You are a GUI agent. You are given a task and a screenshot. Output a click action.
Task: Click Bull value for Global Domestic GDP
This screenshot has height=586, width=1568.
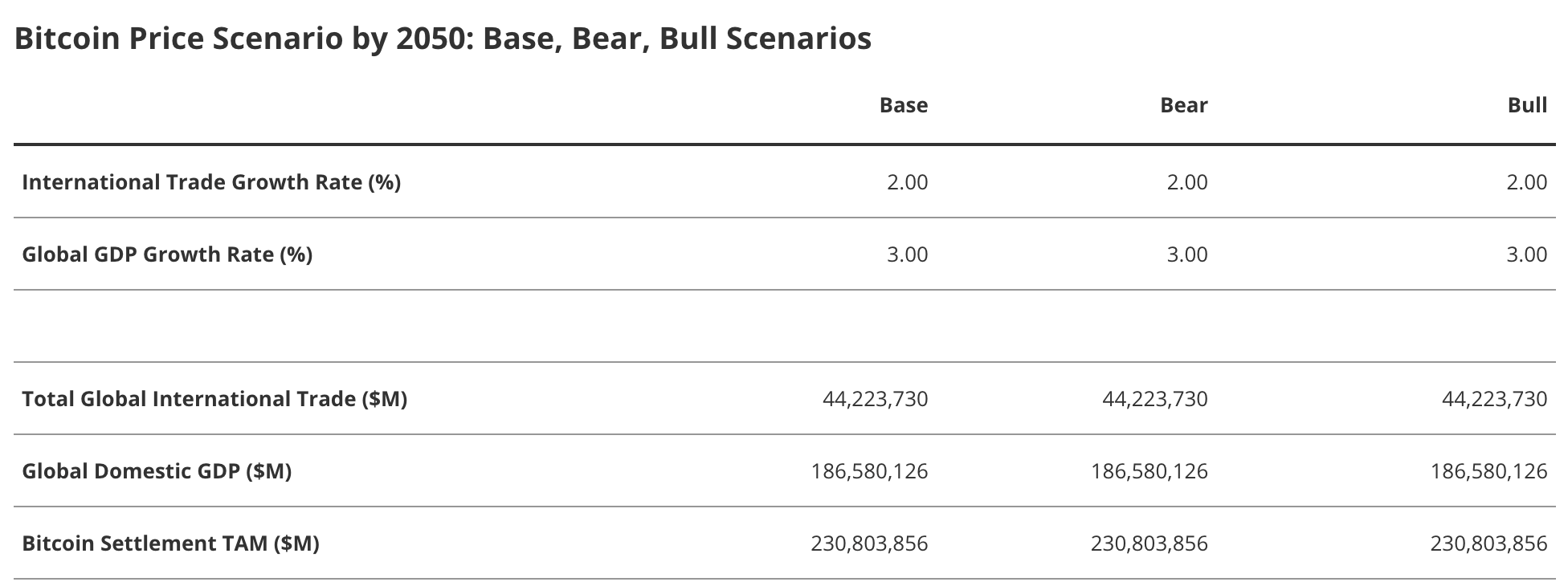(1488, 471)
